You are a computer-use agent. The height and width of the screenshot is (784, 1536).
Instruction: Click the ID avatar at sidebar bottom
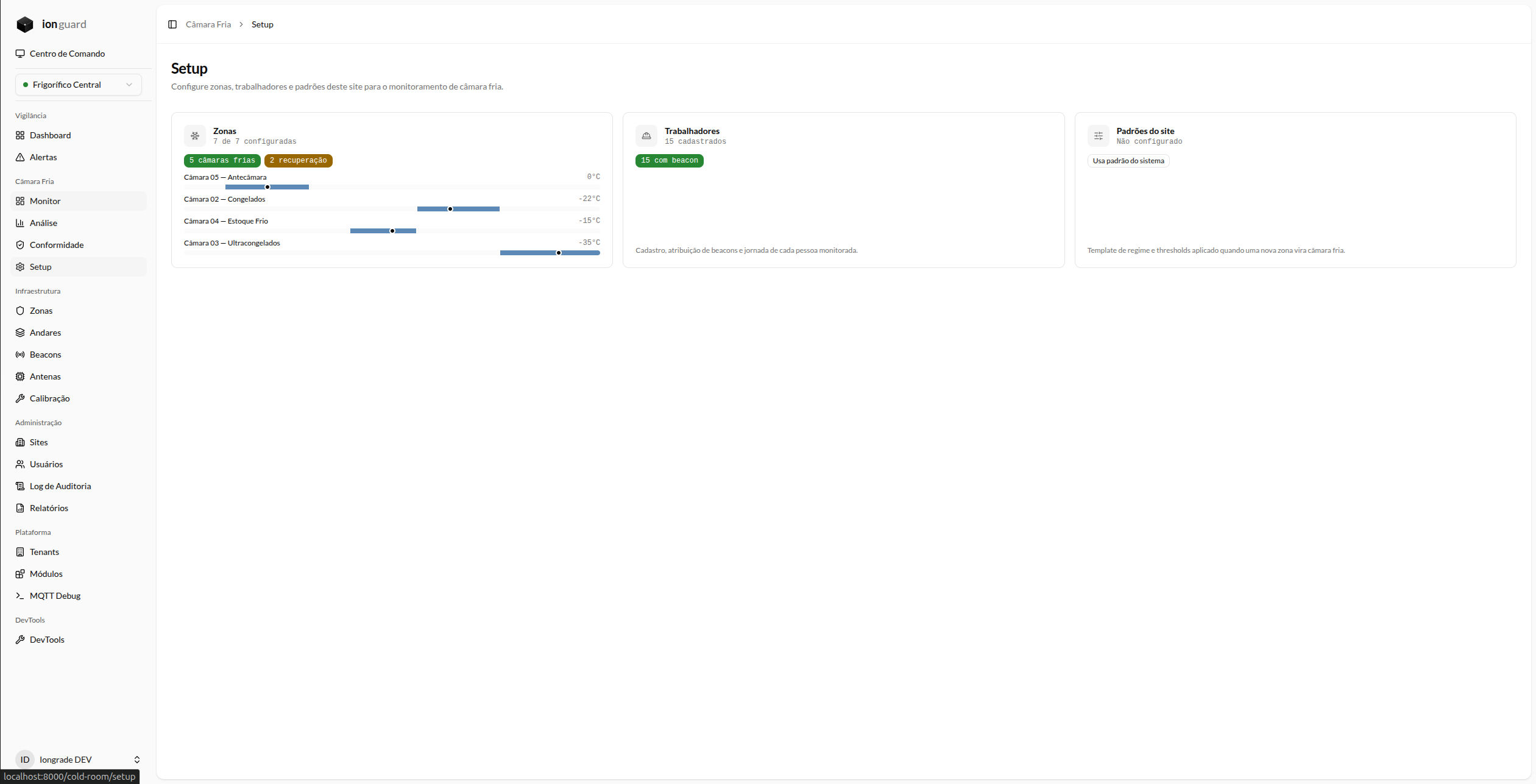(25, 759)
